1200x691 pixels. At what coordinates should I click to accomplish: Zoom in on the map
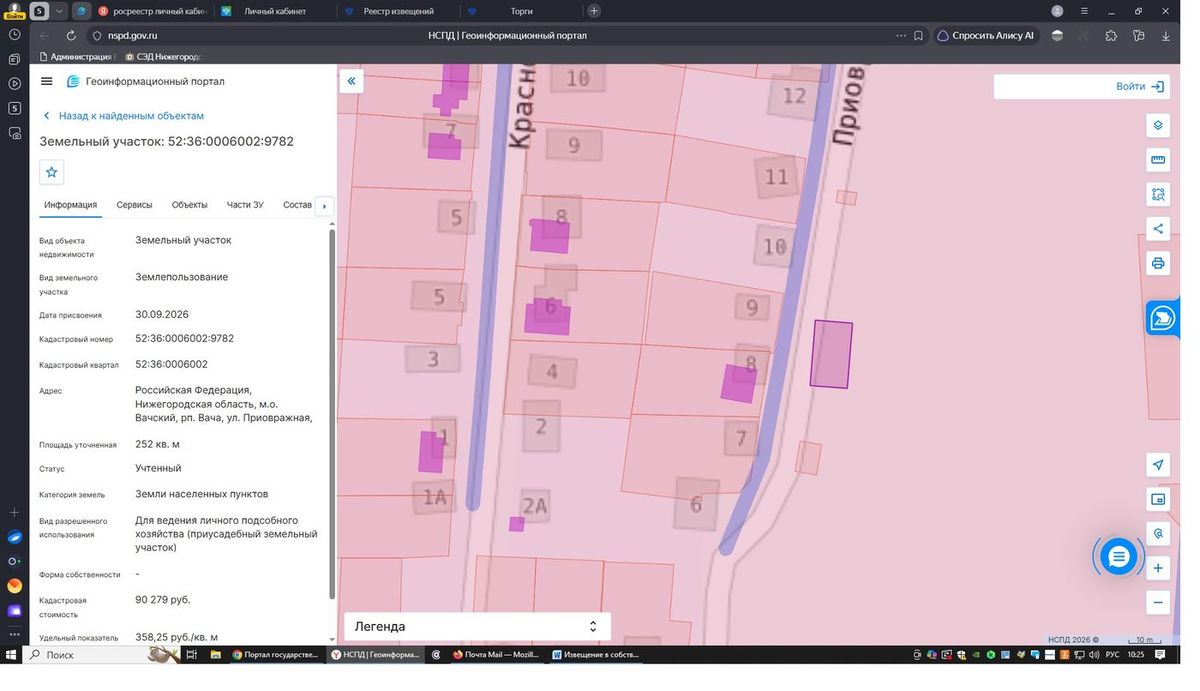[1158, 568]
